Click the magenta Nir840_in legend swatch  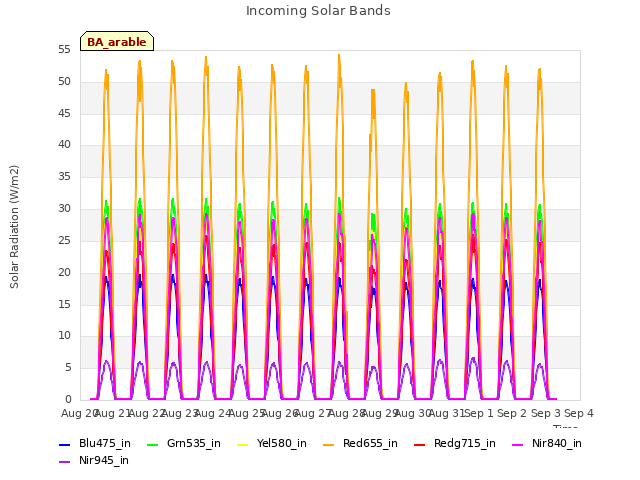pyautogui.click(x=518, y=444)
